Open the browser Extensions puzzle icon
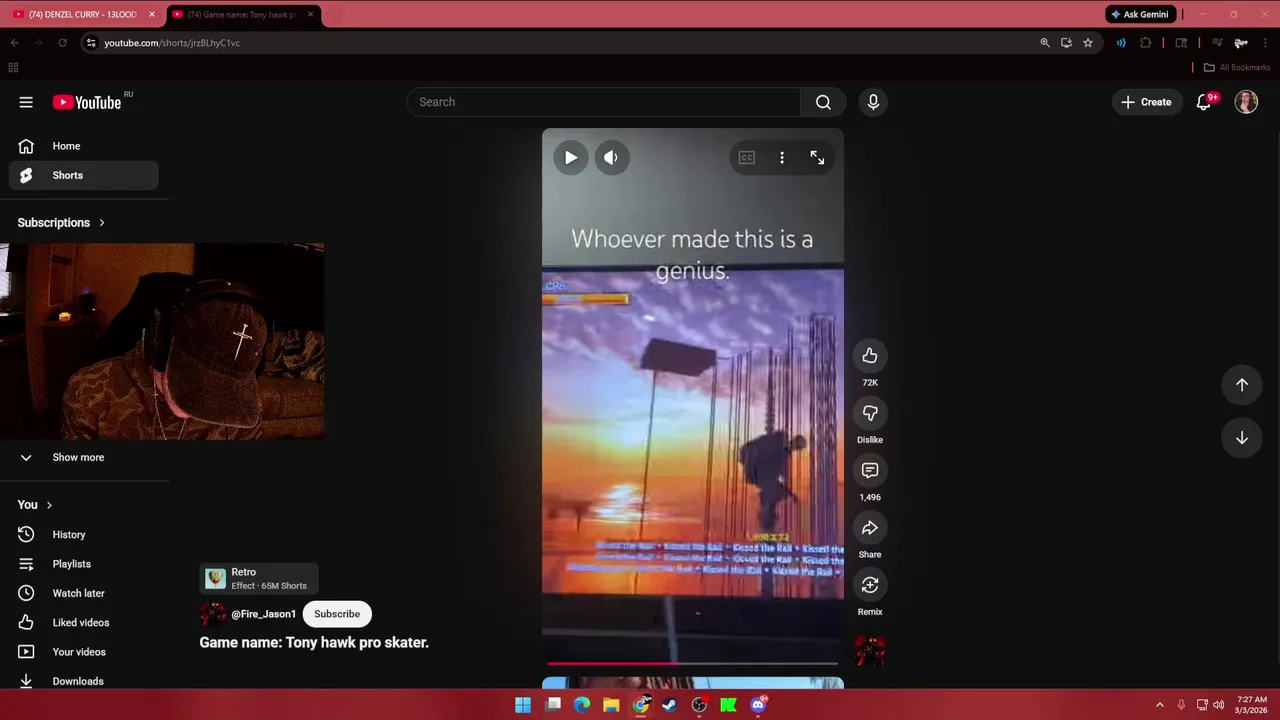The image size is (1280, 720). click(1146, 43)
